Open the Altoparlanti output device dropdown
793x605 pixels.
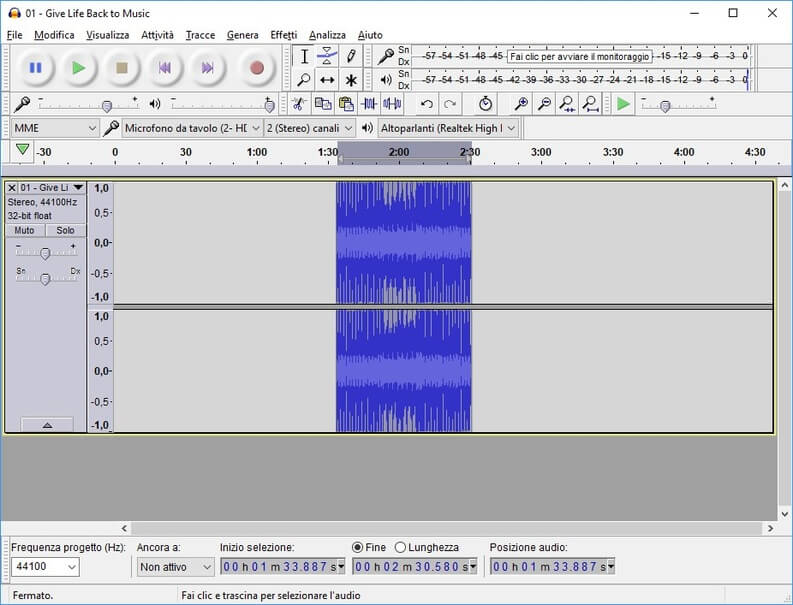448,128
